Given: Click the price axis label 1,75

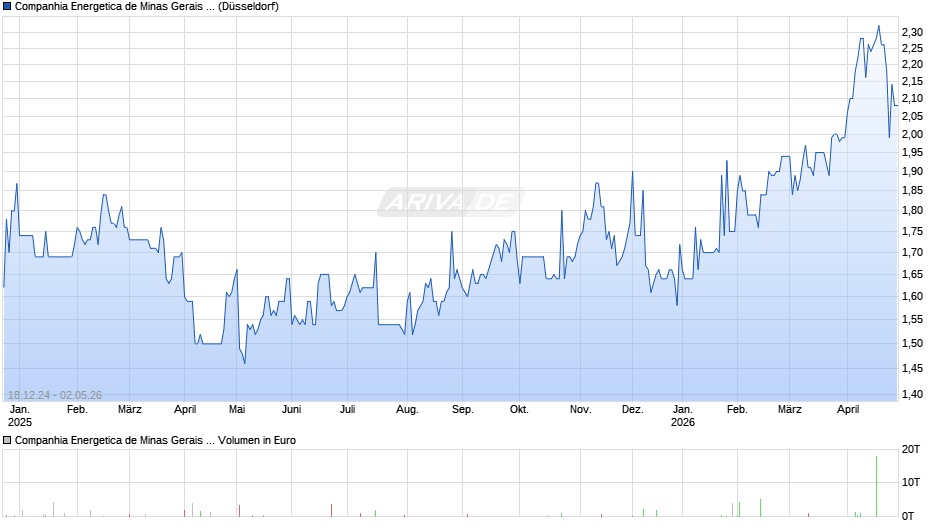Looking at the screenshot, I should [x=912, y=232].
